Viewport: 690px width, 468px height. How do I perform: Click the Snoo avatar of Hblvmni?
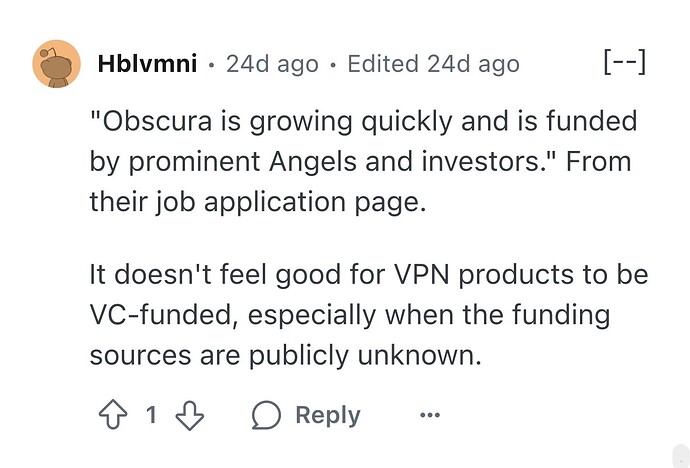tap(56, 64)
